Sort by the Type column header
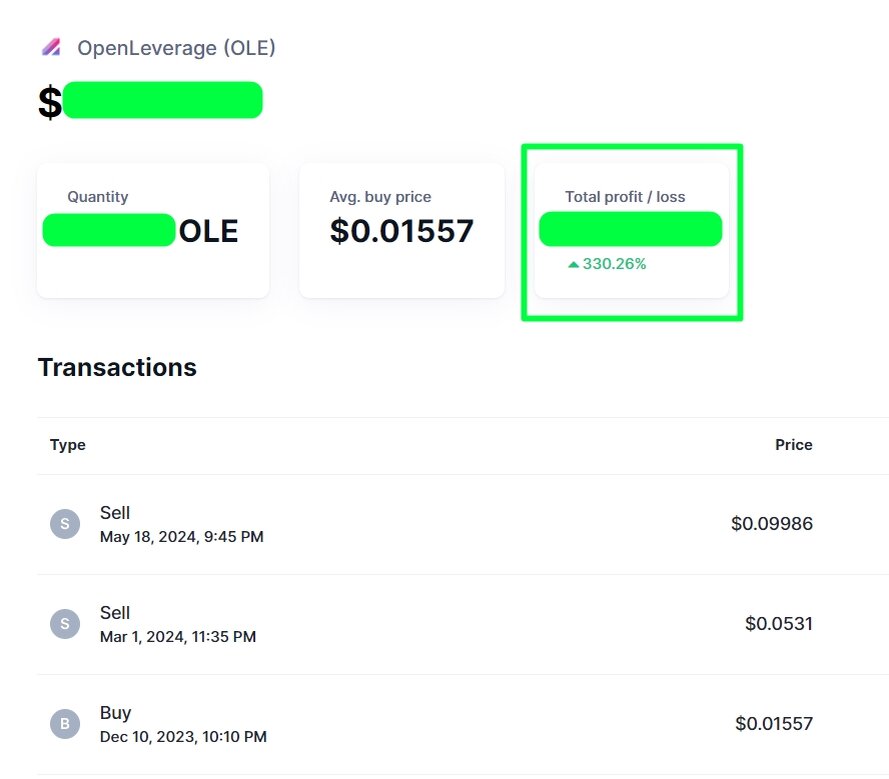Image resolution: width=889 pixels, height=779 pixels. 67,445
